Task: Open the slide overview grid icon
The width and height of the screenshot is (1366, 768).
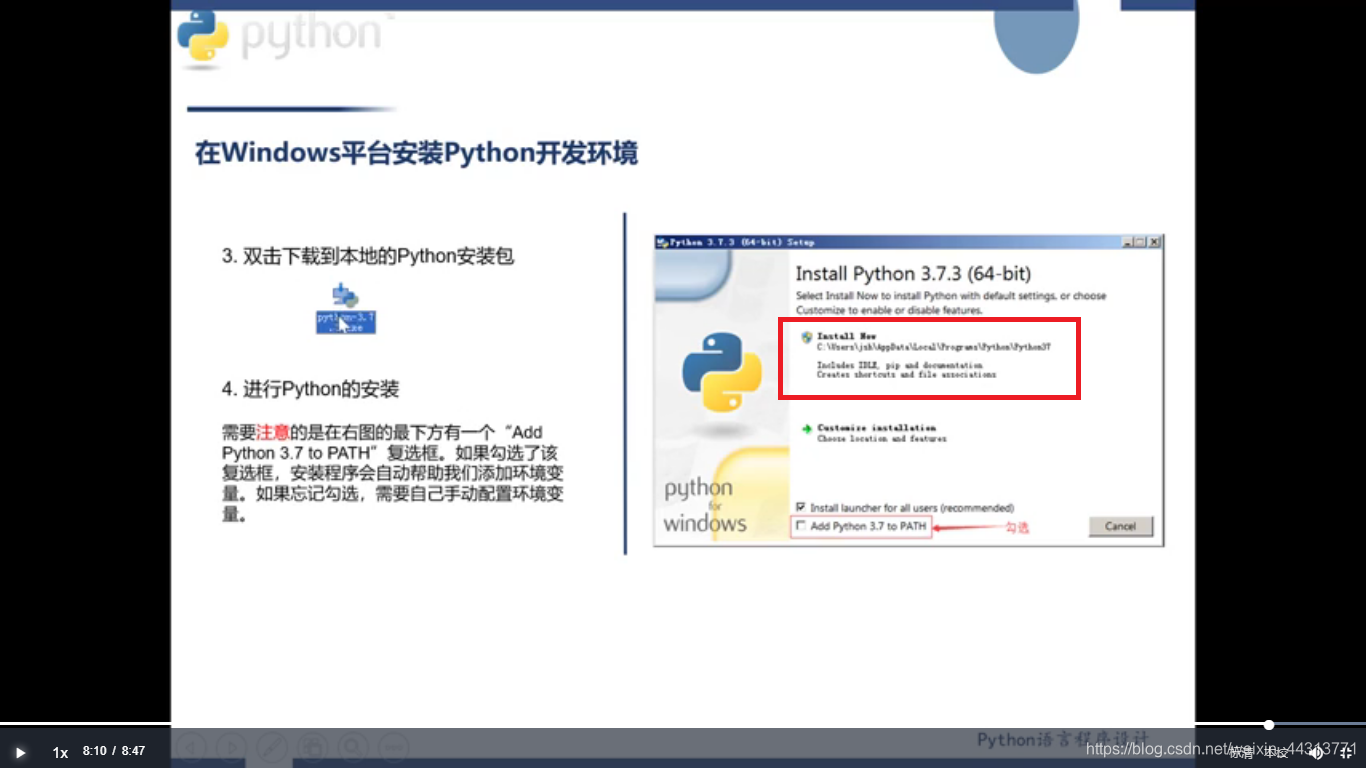Action: (x=312, y=747)
